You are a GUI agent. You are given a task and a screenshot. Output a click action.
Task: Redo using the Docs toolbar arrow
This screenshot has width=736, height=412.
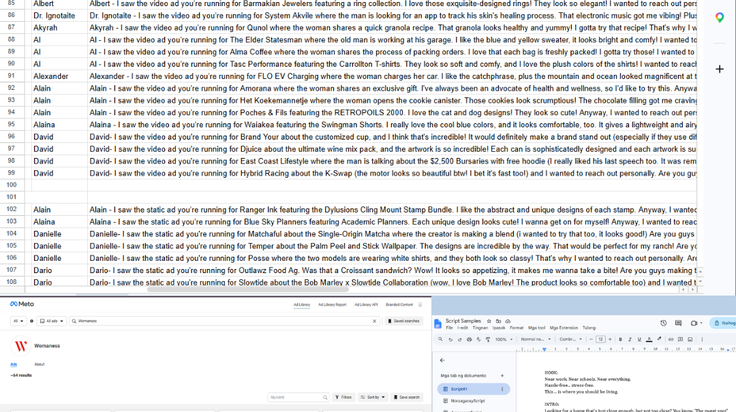pos(460,339)
